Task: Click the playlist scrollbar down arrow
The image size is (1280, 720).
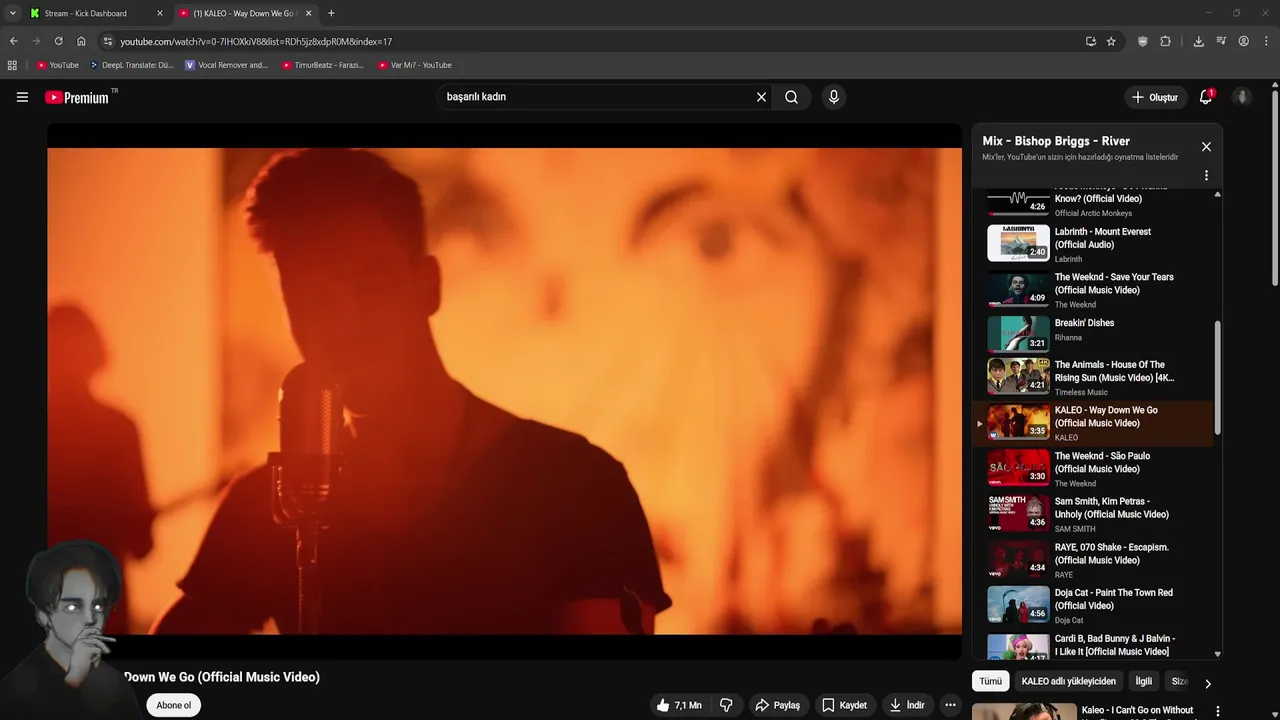Action: pos(1217,654)
